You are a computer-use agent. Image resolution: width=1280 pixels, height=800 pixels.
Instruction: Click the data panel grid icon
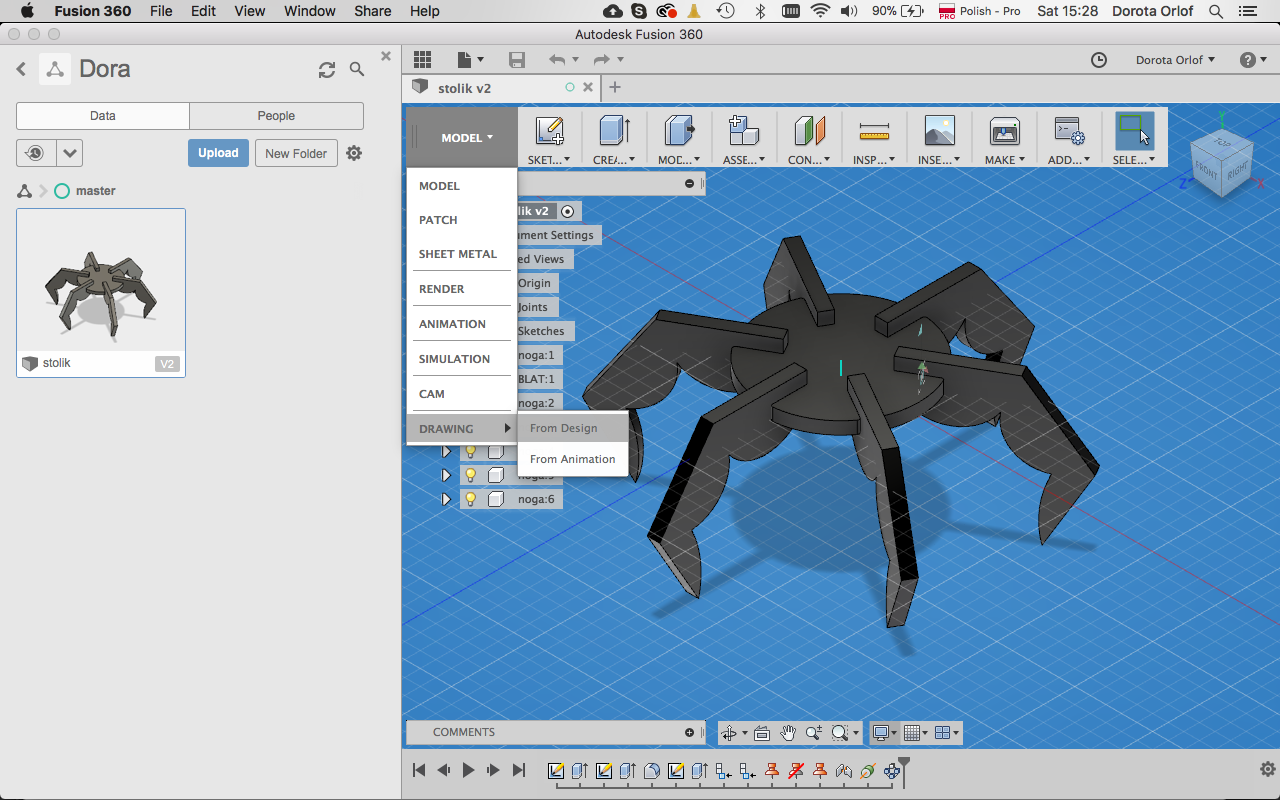[422, 60]
